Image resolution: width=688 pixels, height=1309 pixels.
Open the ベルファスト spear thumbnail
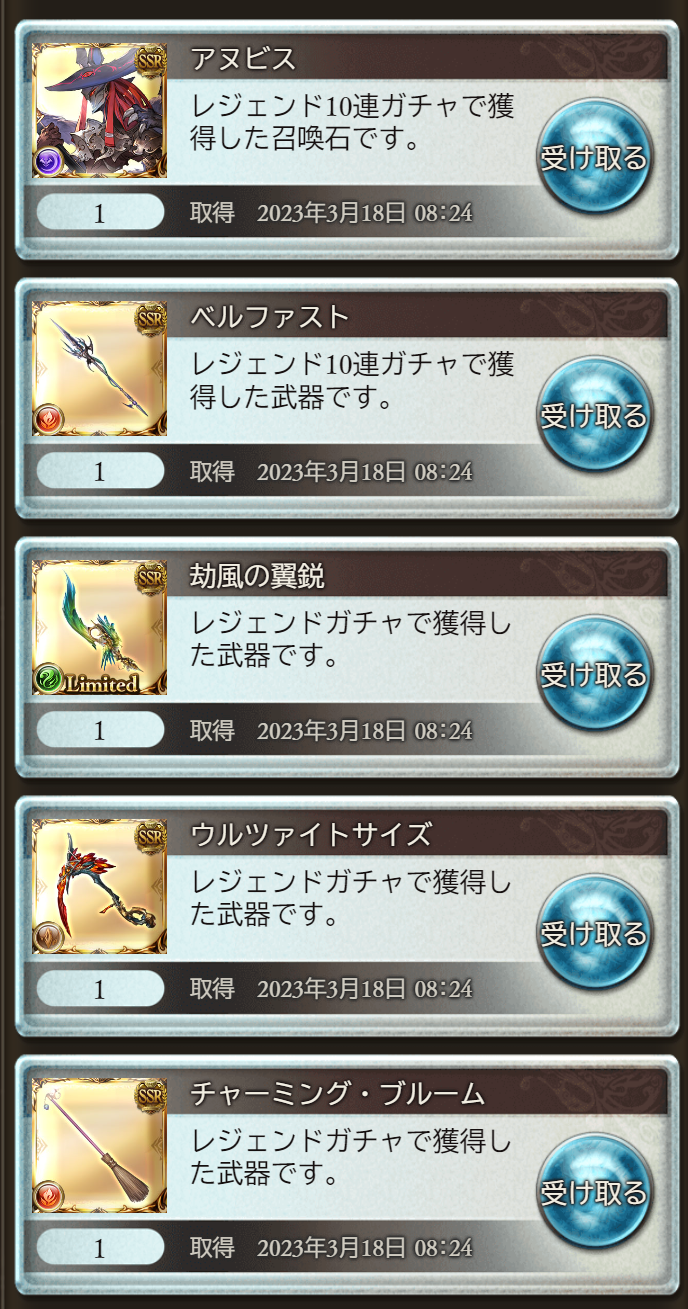[99, 369]
